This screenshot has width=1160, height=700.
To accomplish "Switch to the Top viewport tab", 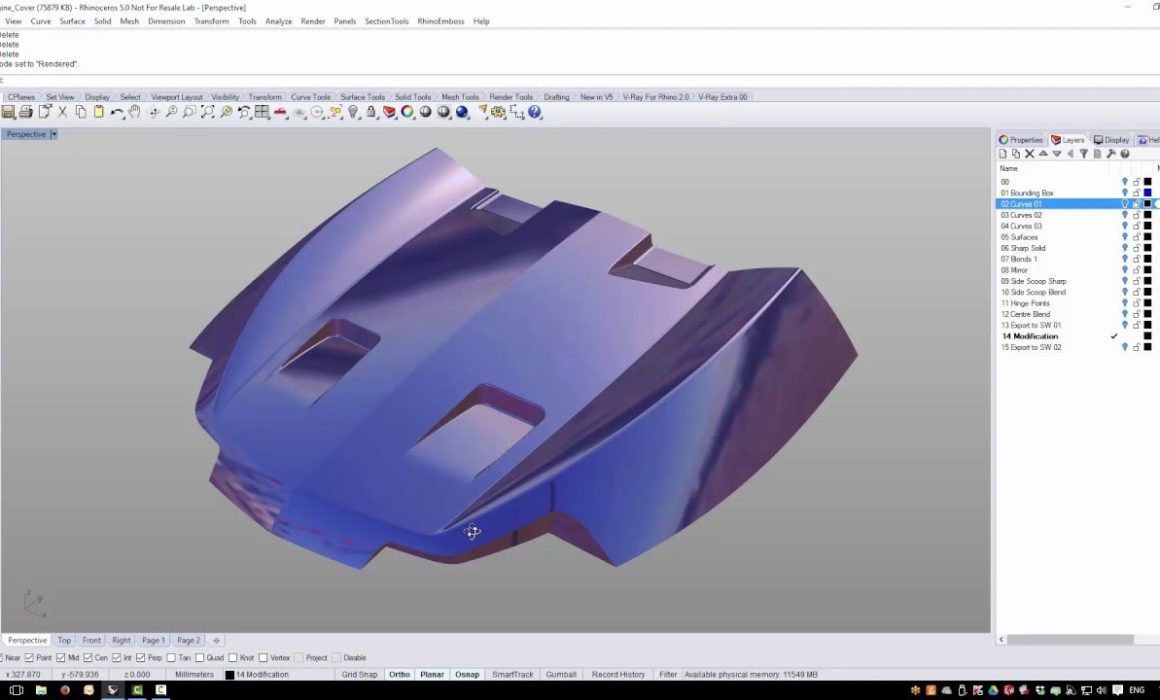I will click(x=64, y=640).
